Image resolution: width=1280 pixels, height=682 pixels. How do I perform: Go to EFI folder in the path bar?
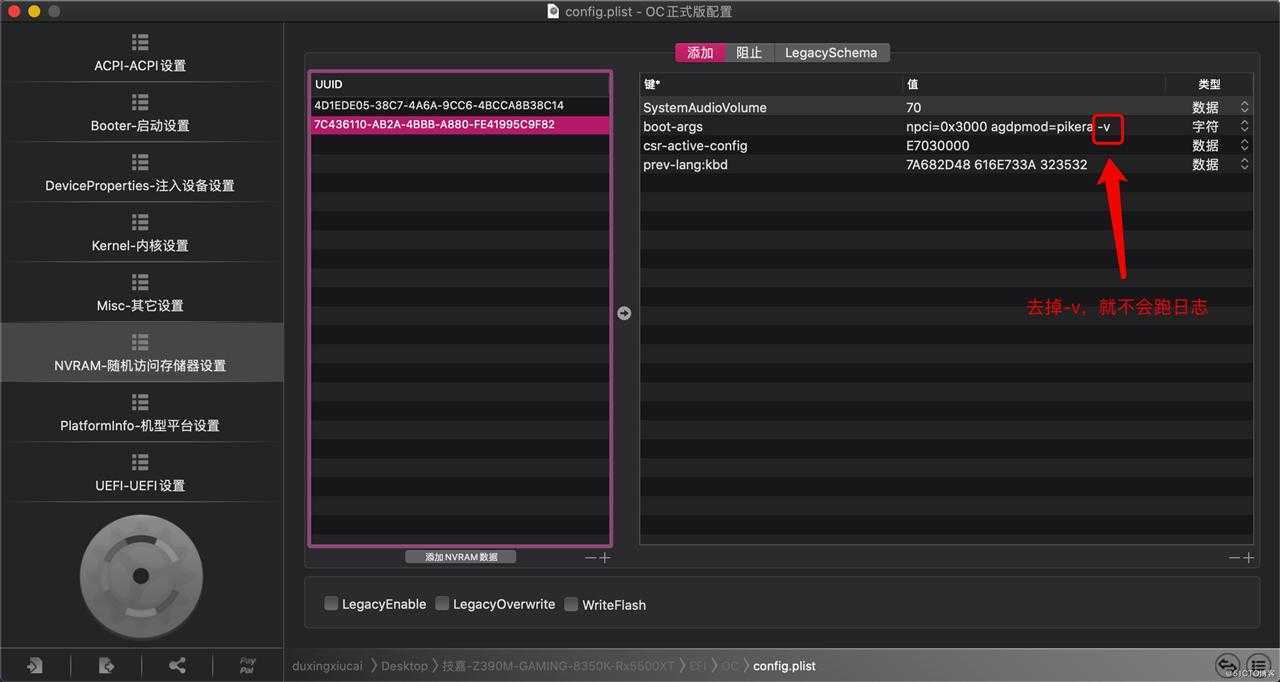[x=698, y=665]
